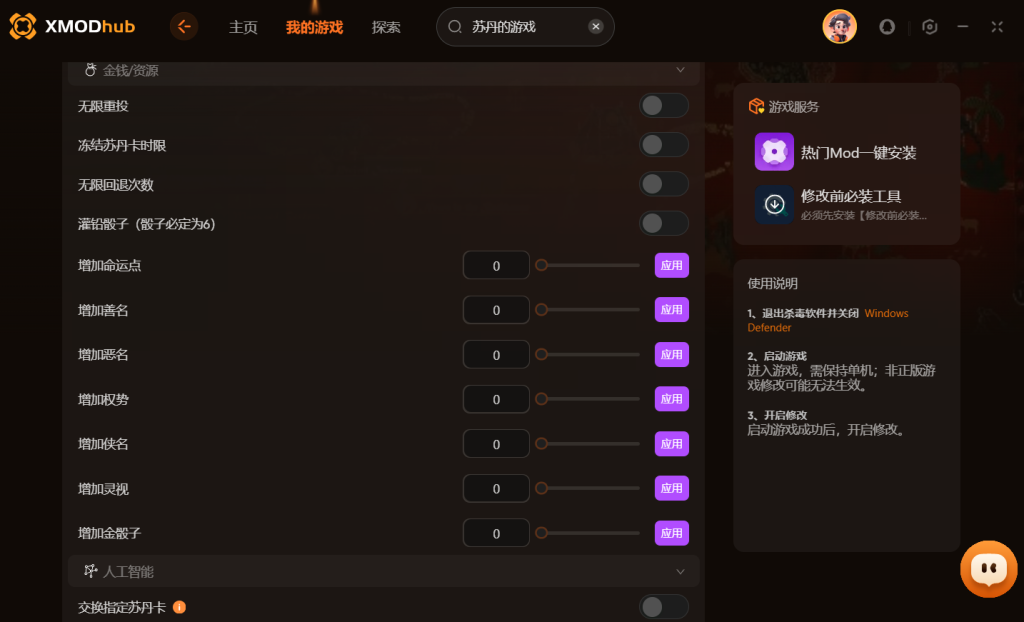This screenshot has width=1024, height=622.
Task: Open the 探索 tab
Action: pyautogui.click(x=386, y=27)
